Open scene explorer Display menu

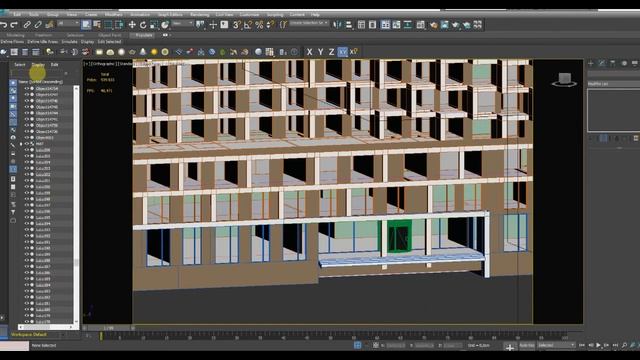tap(38, 65)
